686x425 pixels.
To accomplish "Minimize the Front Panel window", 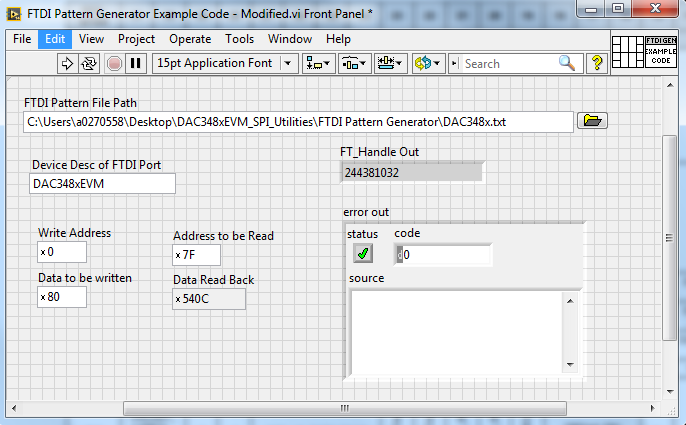I will pos(591,8).
